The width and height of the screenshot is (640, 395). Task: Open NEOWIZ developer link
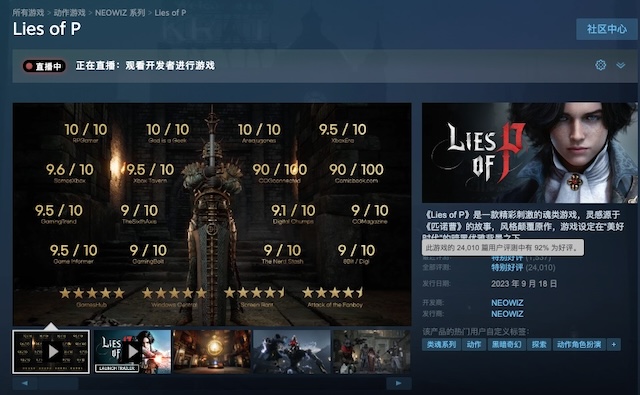coord(507,303)
